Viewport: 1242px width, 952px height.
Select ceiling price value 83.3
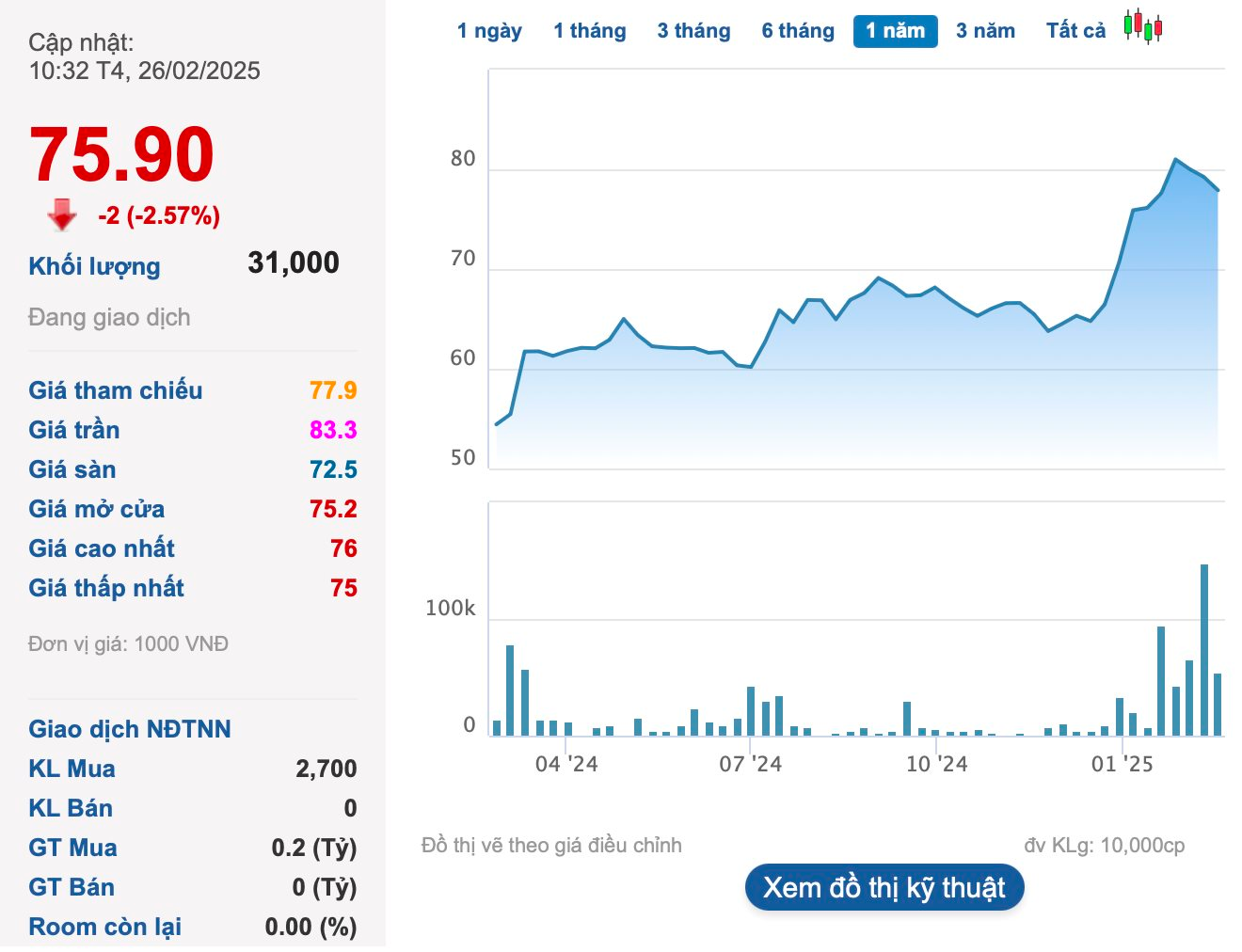(x=333, y=430)
